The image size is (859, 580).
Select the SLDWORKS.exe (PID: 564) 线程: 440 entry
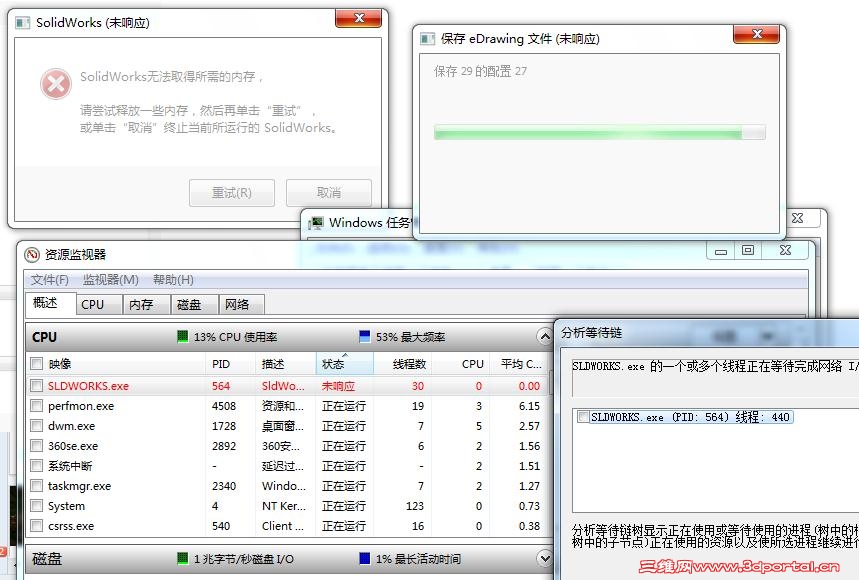click(691, 417)
